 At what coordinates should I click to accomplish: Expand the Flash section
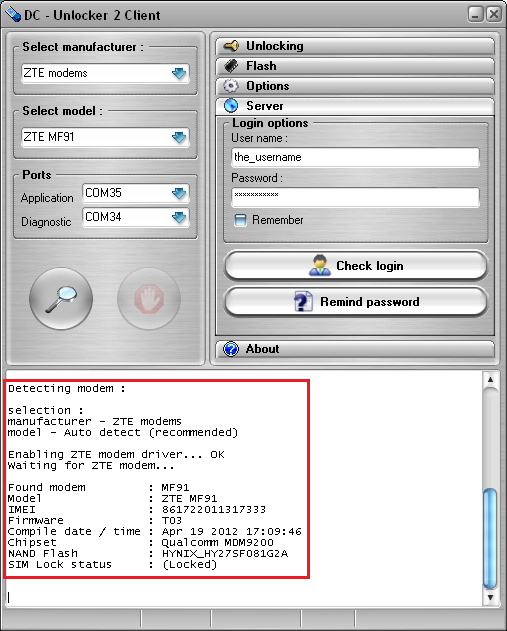pos(355,66)
